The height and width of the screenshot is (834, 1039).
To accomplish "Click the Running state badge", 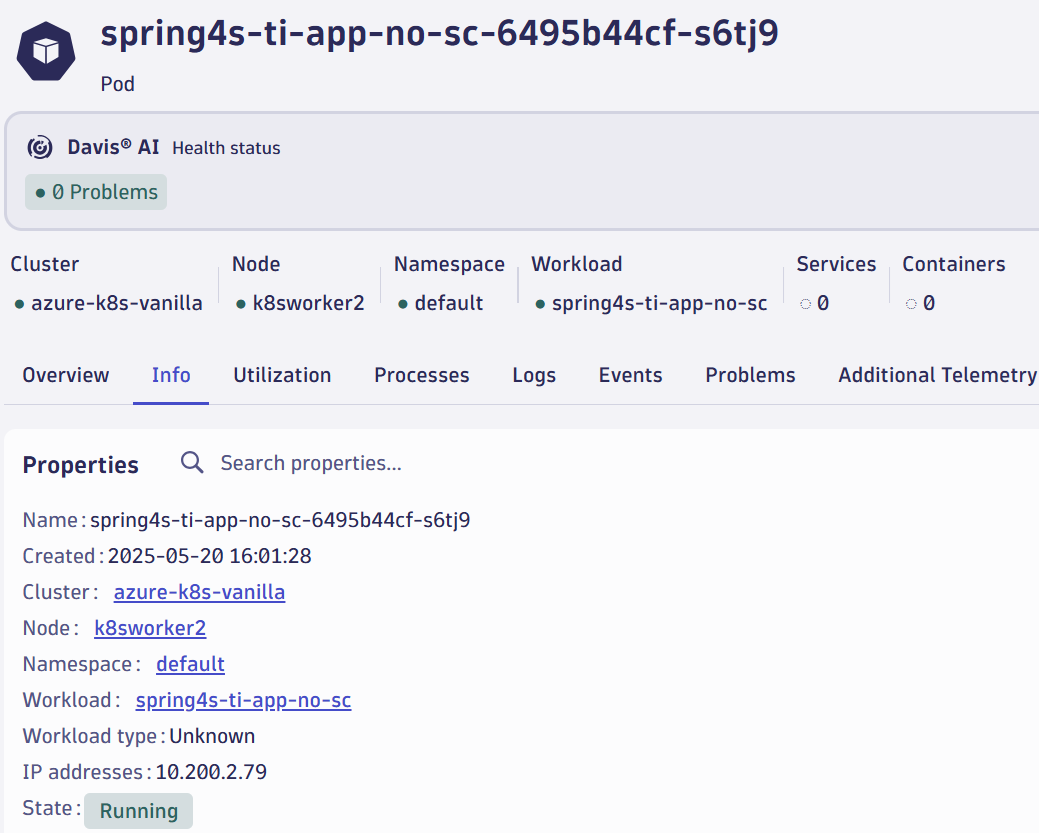I will coord(138,811).
